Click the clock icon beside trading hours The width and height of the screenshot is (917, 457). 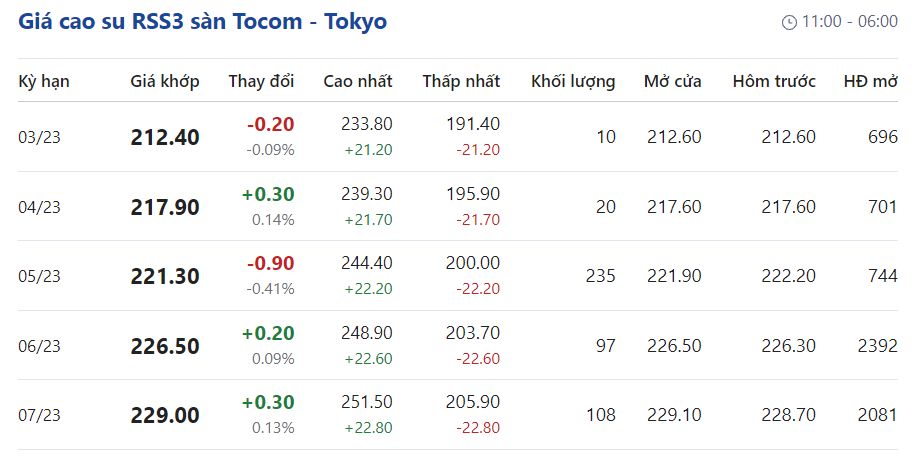789,22
